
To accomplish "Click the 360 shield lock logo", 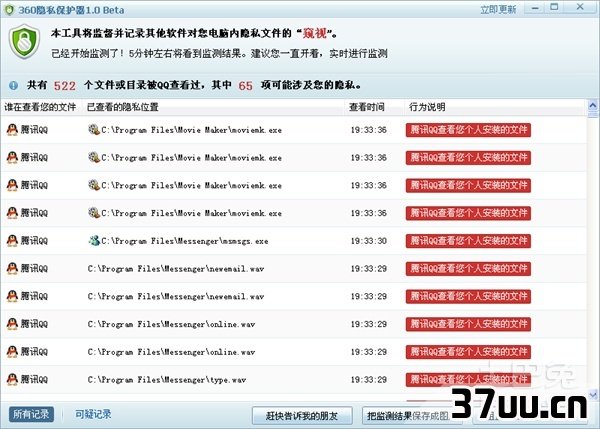I will click(x=25, y=41).
